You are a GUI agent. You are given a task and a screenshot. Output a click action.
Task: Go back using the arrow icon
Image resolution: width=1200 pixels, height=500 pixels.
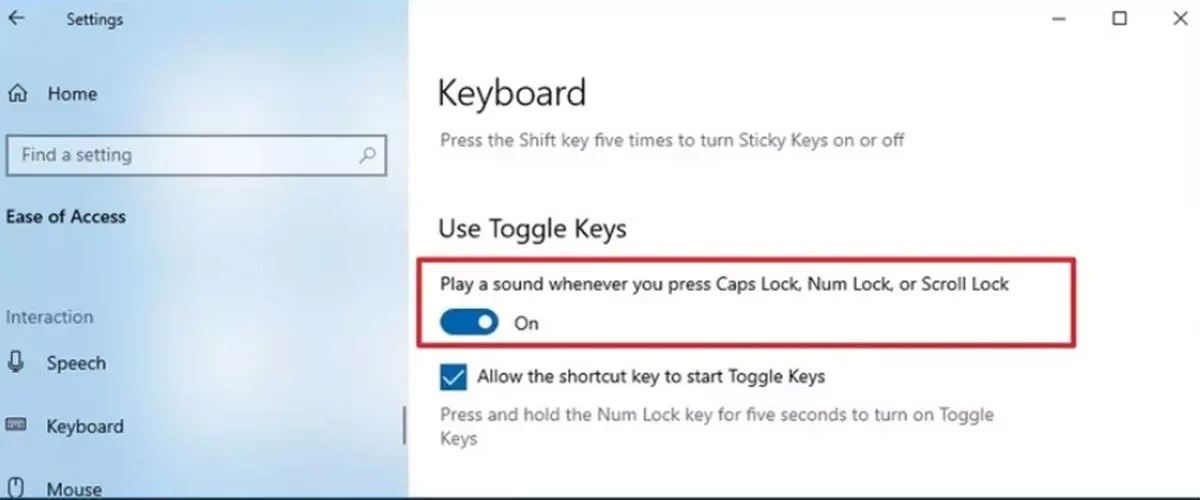point(17,18)
